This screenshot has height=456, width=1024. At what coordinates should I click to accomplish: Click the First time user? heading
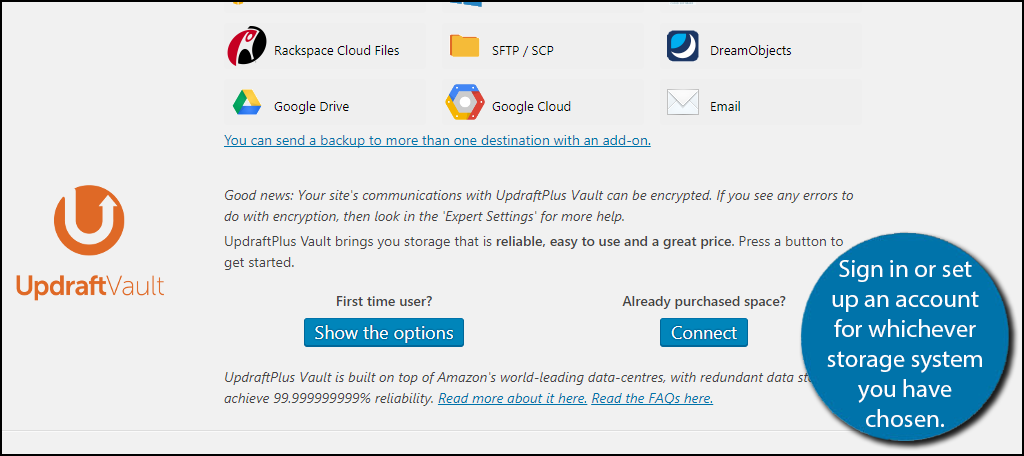click(384, 302)
